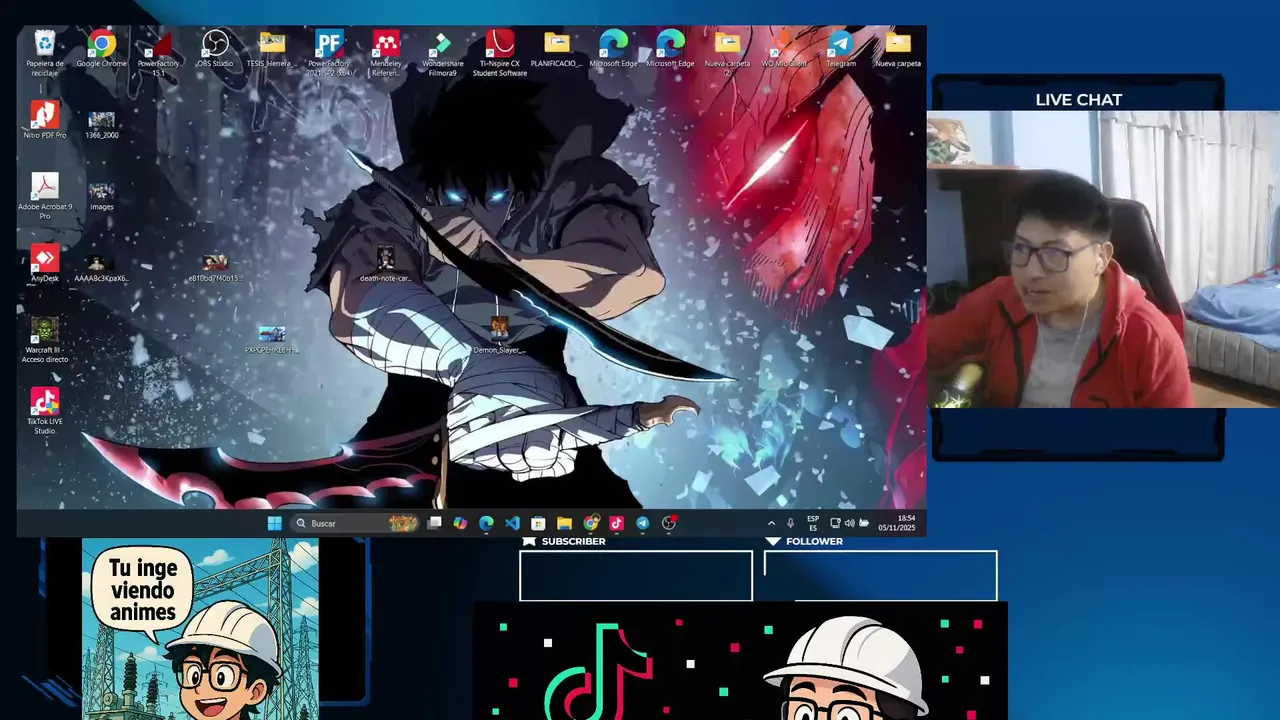Select the PowerFactory 2021 SP2 (x64) shortcut
1280x720 pixels.
click(329, 53)
